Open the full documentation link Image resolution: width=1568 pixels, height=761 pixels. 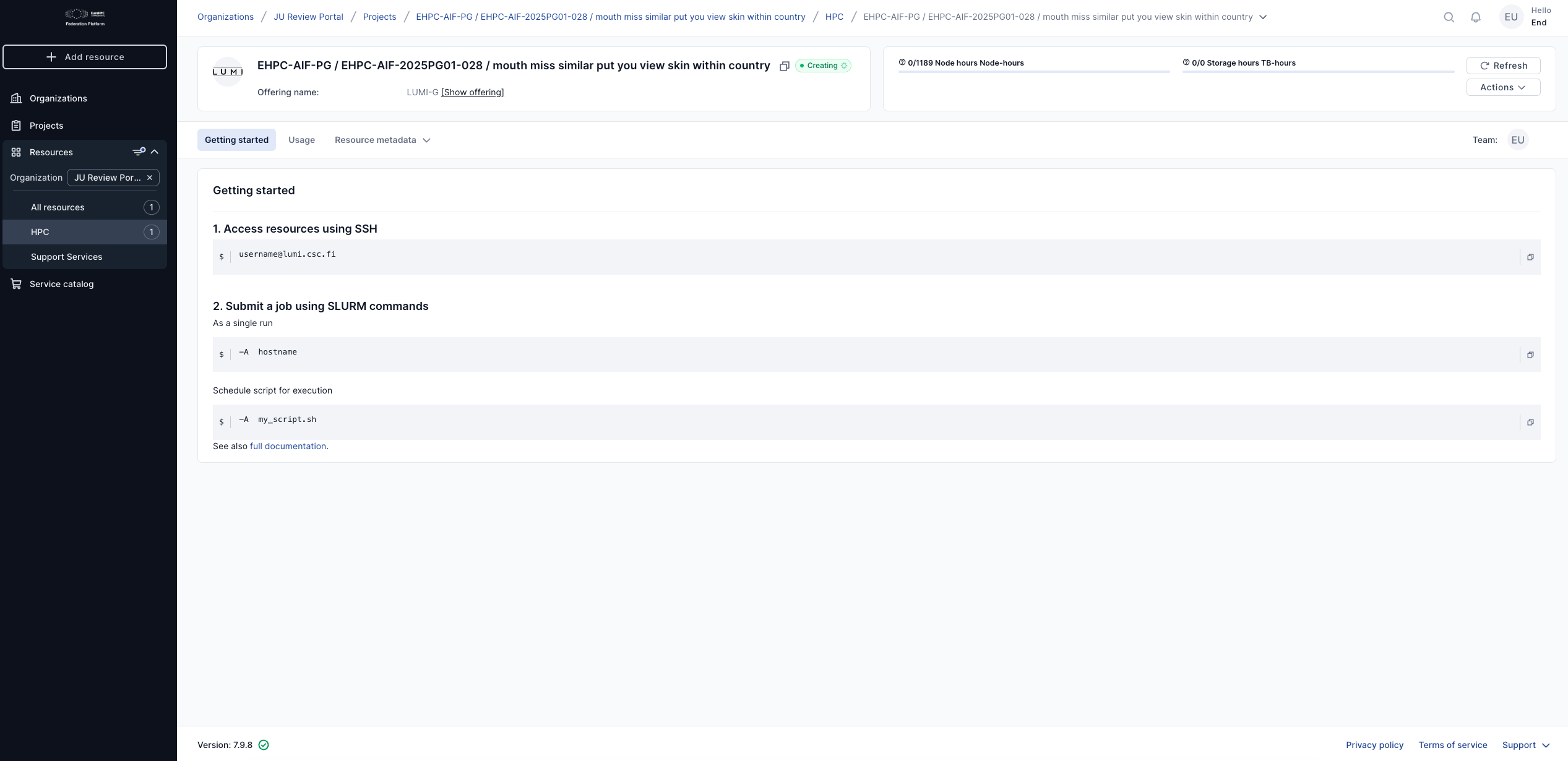pos(288,446)
